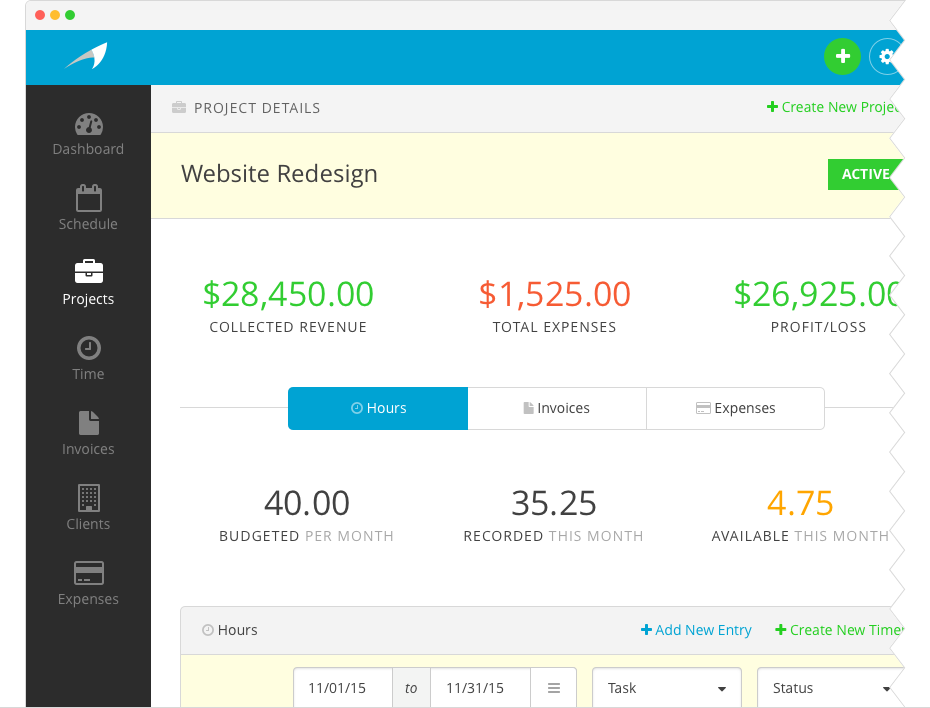Viewport: 930px width, 708px height.
Task: Click the green plus add button
Action: [842, 56]
